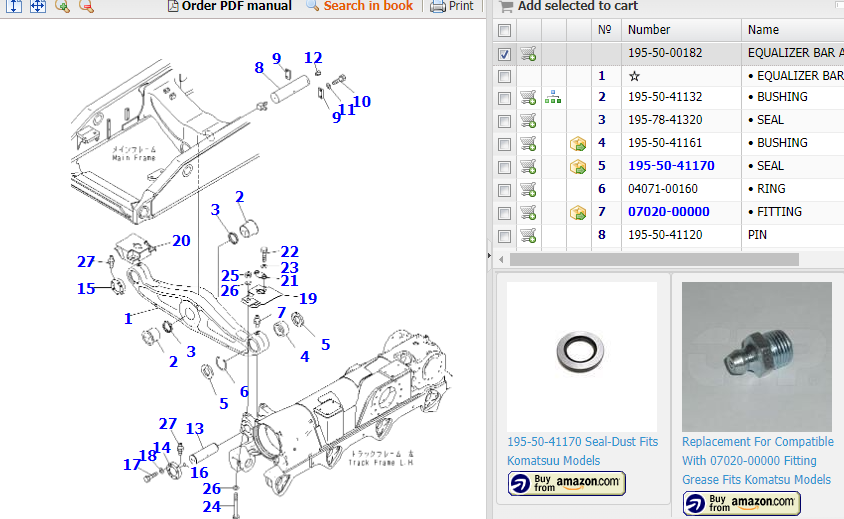Click the zoom out magnifier icon
The image size is (844, 519).
click(x=86, y=6)
